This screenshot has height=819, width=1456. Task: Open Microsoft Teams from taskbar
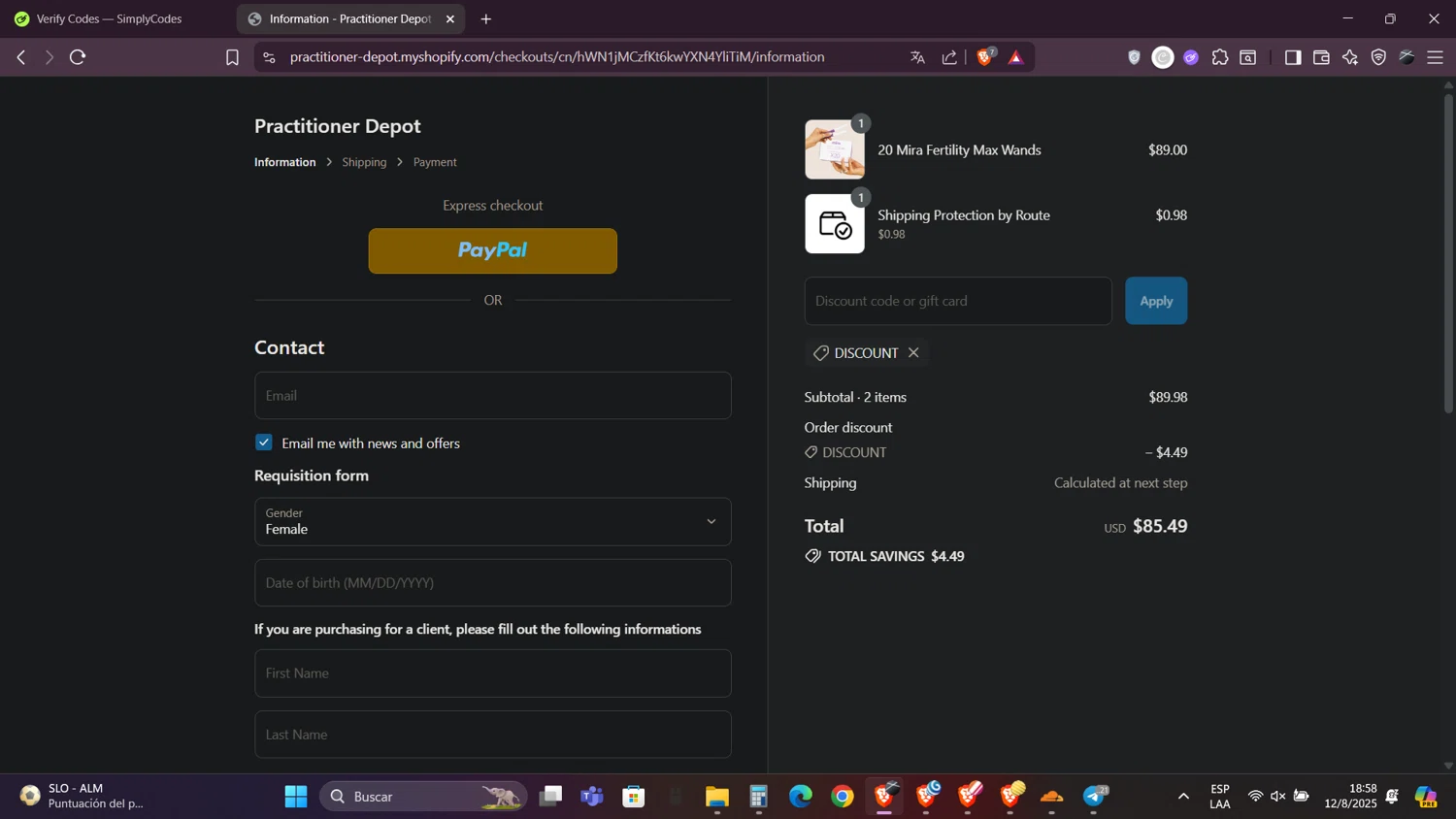592,797
